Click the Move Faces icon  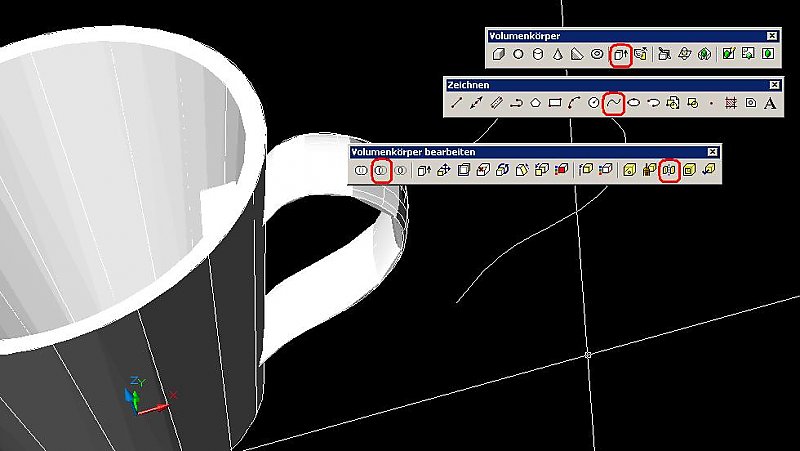[444, 170]
